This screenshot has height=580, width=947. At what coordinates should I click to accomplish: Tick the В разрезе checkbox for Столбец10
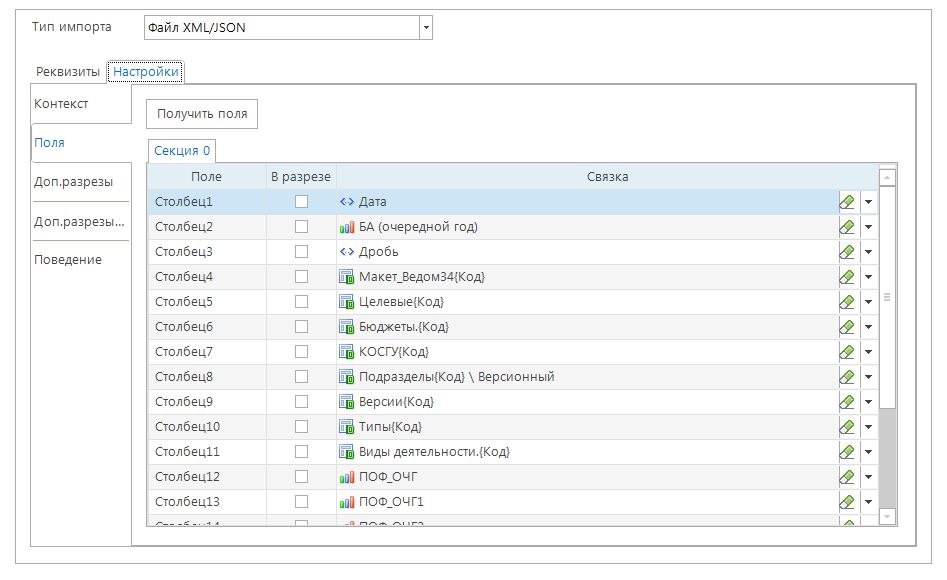click(x=301, y=427)
